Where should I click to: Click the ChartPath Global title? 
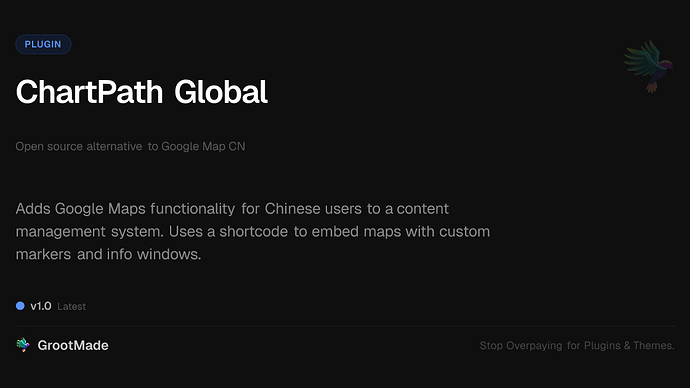[142, 92]
